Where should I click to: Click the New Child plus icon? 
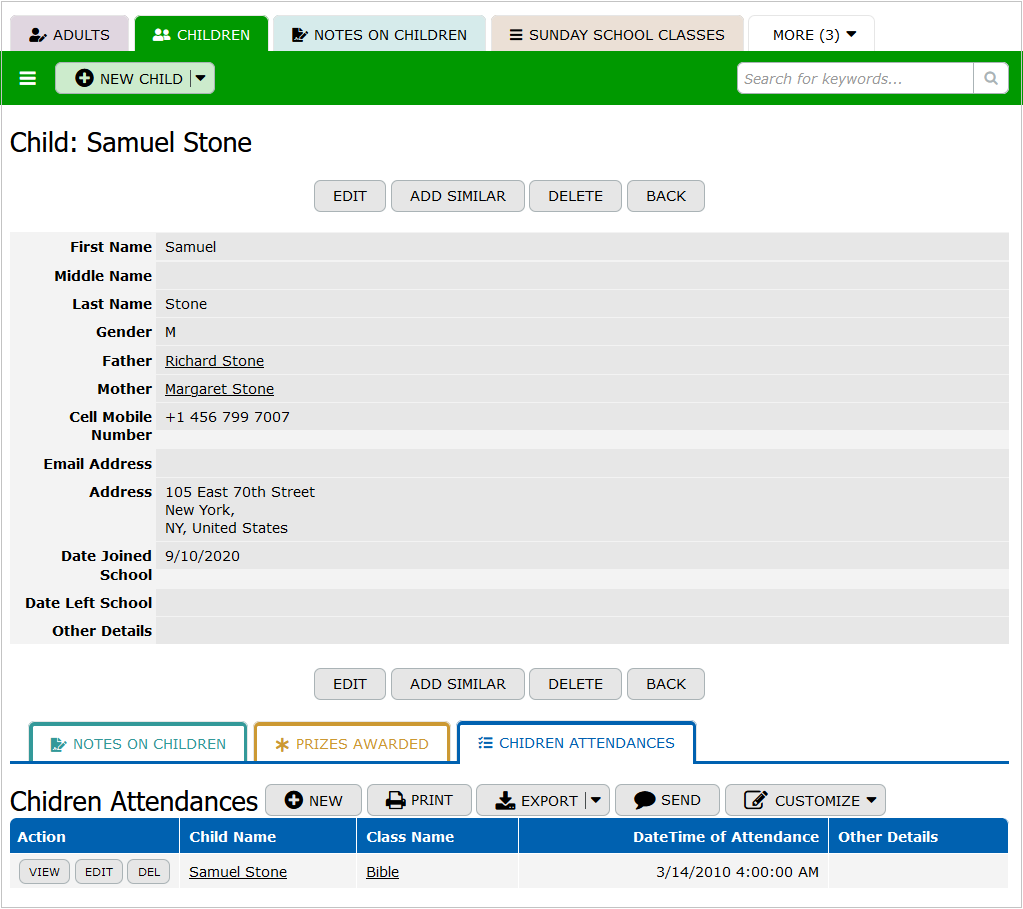pos(84,78)
